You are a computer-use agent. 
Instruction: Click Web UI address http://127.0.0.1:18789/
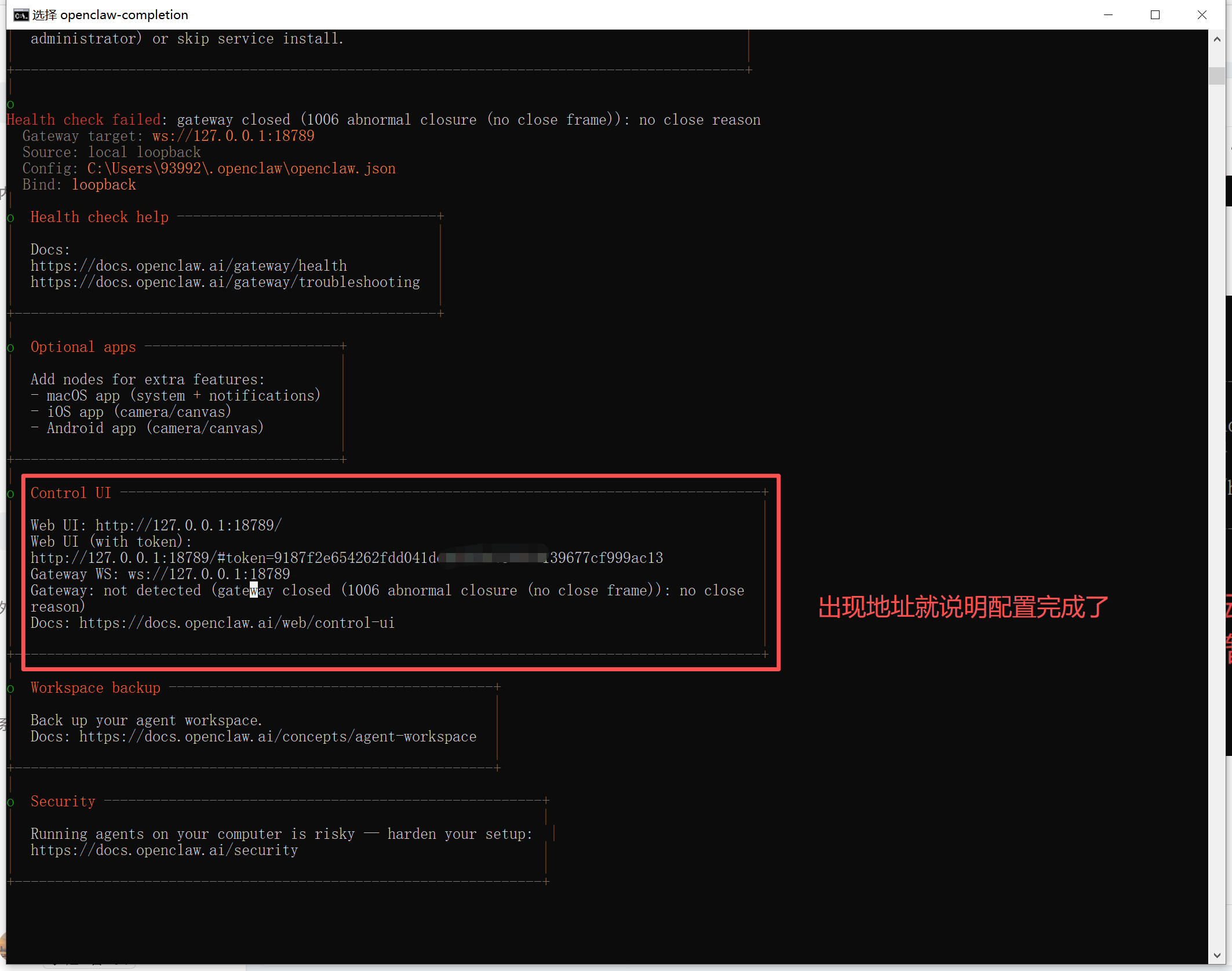tap(188, 526)
